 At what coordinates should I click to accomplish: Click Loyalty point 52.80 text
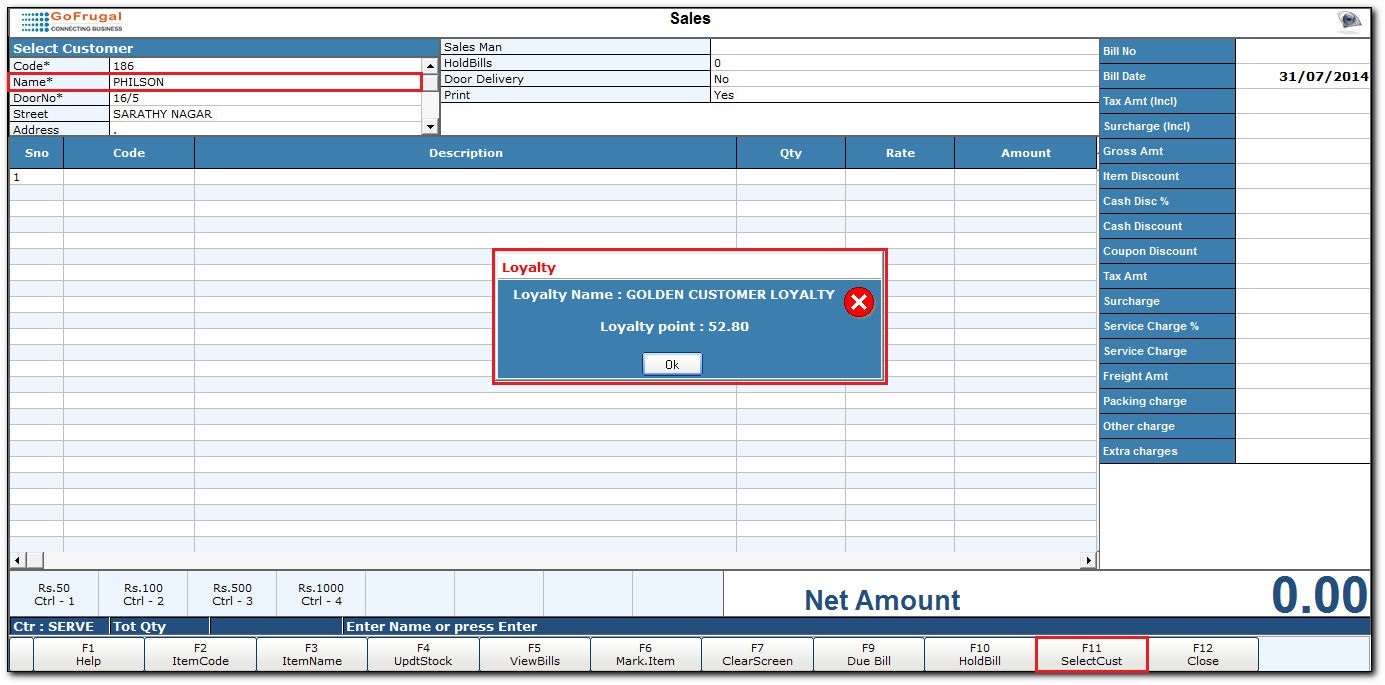coord(674,326)
